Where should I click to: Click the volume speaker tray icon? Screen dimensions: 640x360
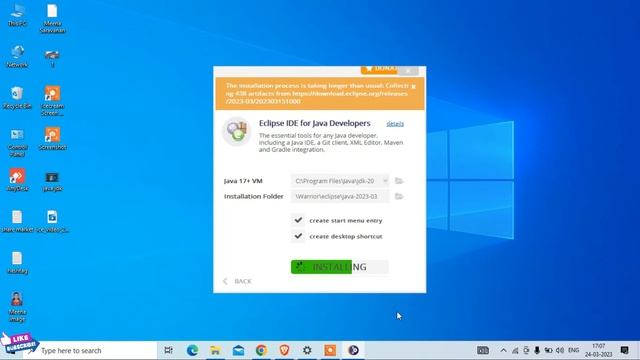click(560, 351)
